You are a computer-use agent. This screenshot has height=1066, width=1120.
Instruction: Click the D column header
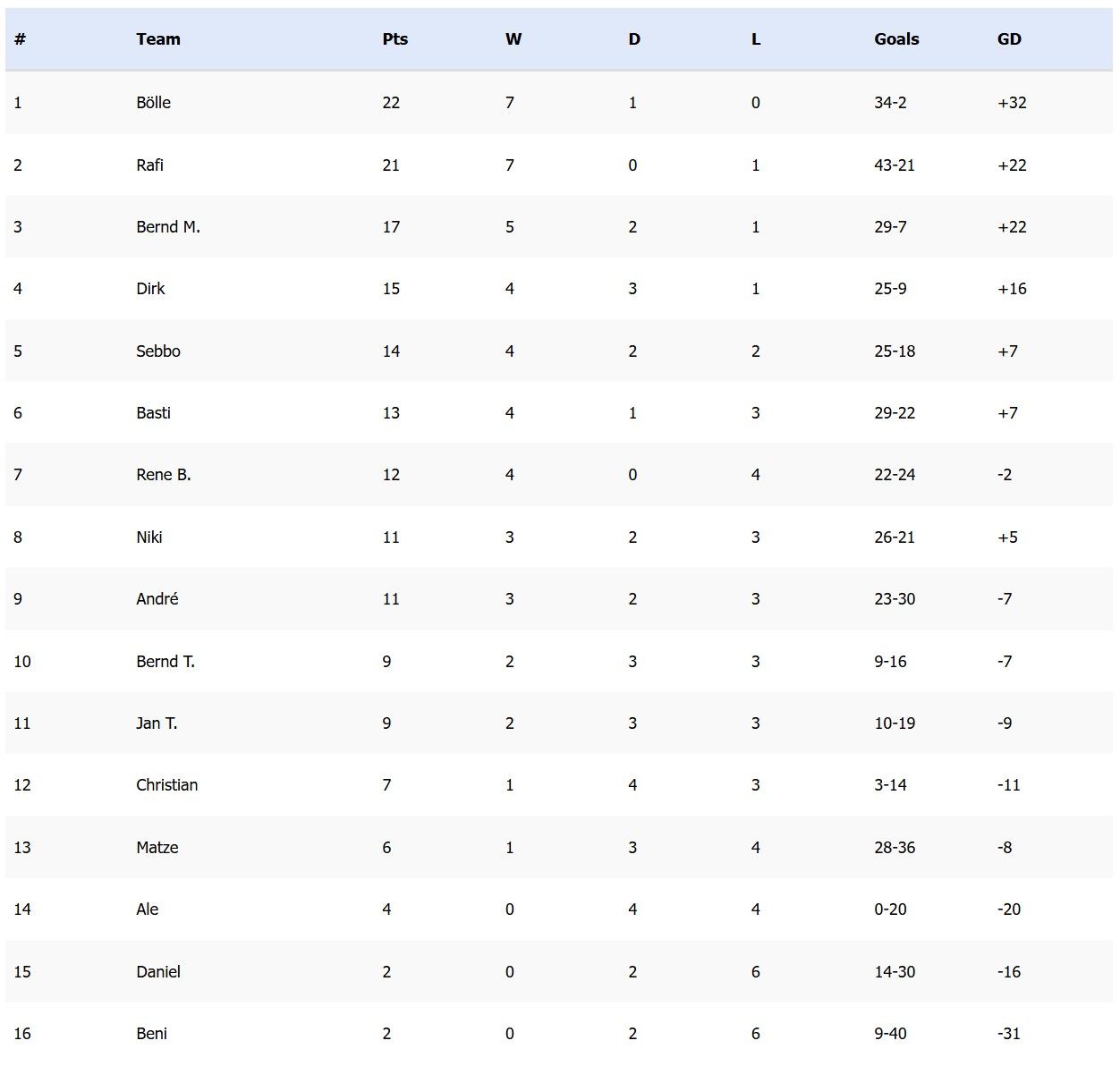tap(634, 39)
